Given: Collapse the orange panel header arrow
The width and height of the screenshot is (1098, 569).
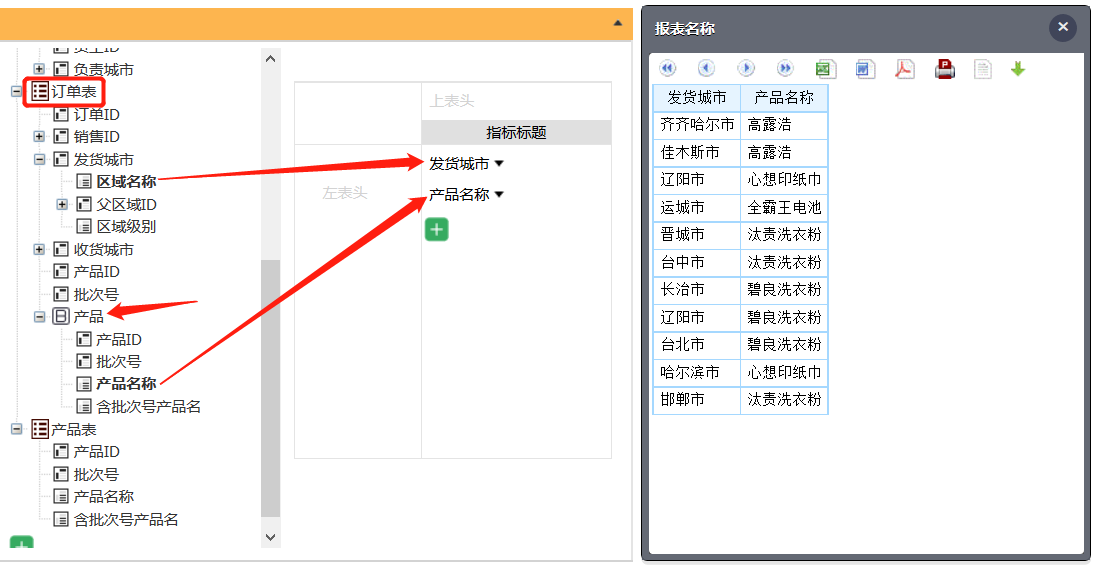Looking at the screenshot, I should [617, 23].
